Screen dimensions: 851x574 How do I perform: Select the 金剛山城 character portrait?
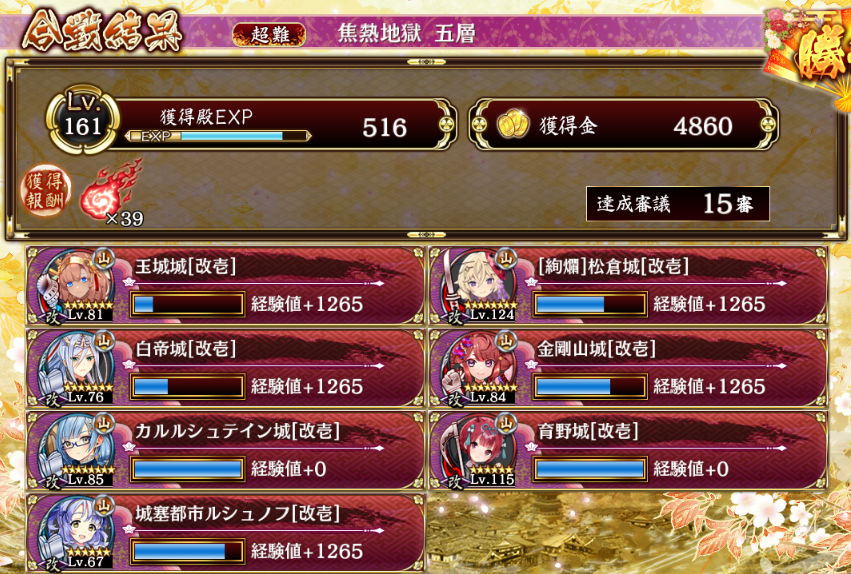click(x=477, y=368)
